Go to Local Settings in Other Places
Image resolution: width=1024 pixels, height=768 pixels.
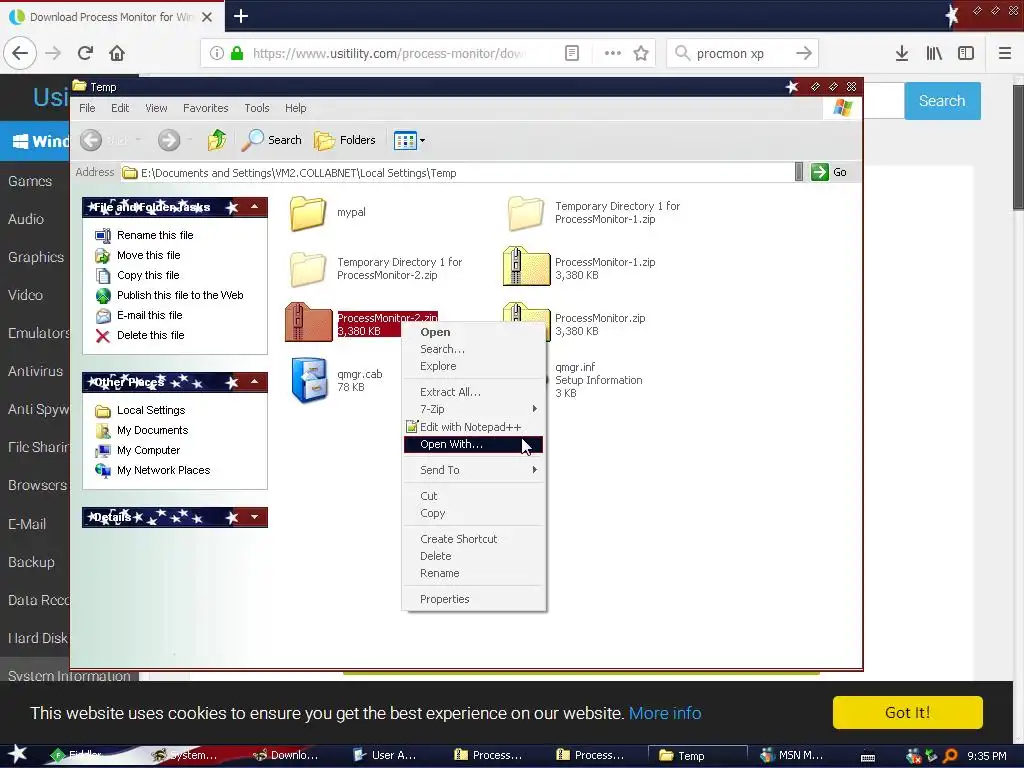click(x=140, y=410)
